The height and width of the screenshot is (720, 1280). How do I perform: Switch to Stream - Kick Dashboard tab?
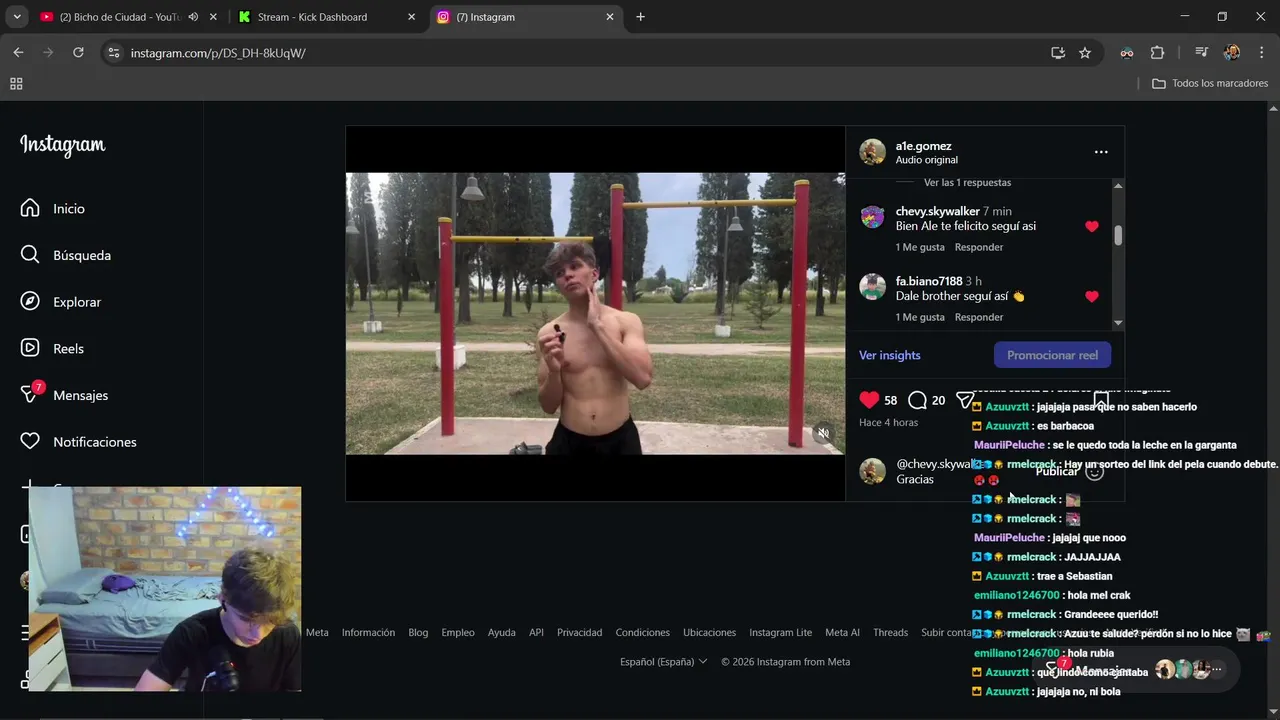327,17
